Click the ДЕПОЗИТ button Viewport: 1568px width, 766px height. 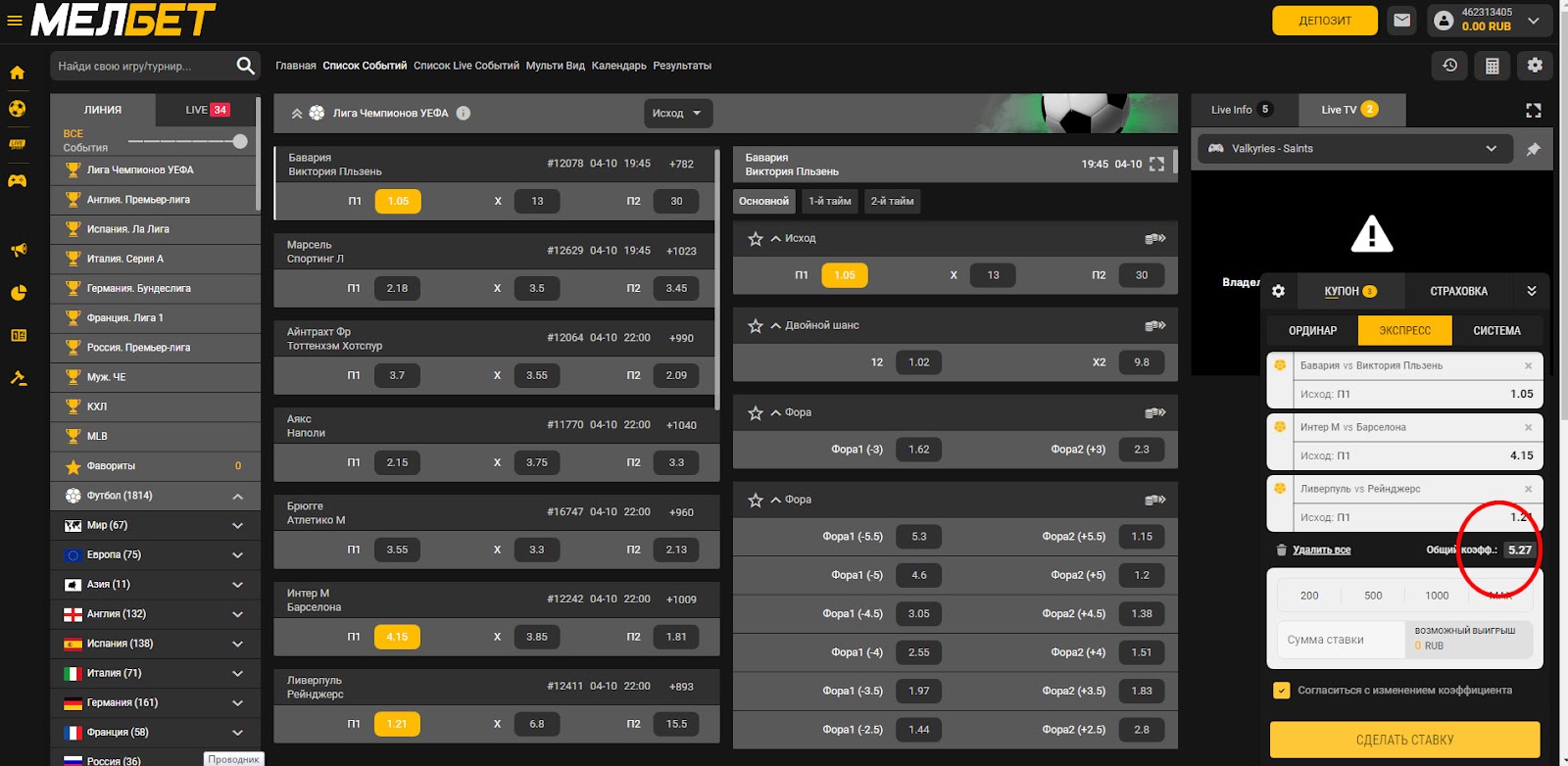[x=1325, y=21]
